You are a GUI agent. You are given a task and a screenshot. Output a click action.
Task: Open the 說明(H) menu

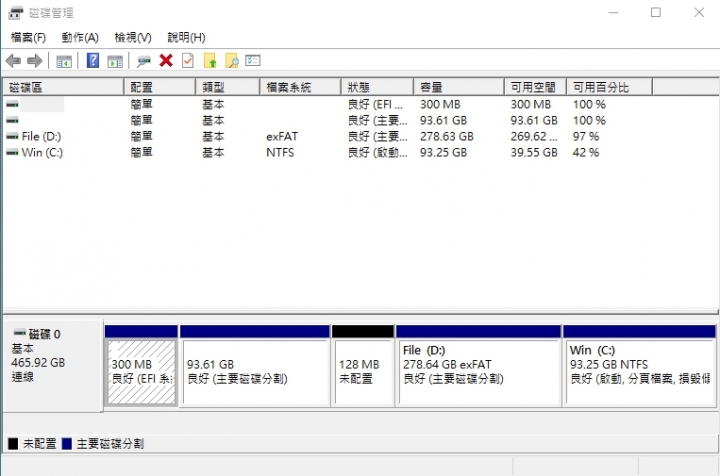click(x=186, y=38)
